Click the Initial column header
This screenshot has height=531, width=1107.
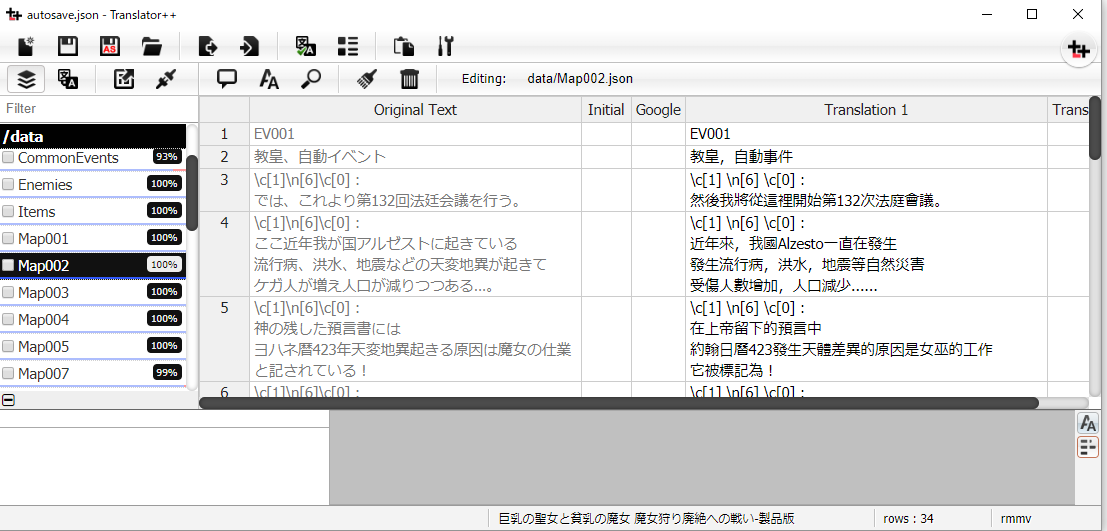coord(606,109)
